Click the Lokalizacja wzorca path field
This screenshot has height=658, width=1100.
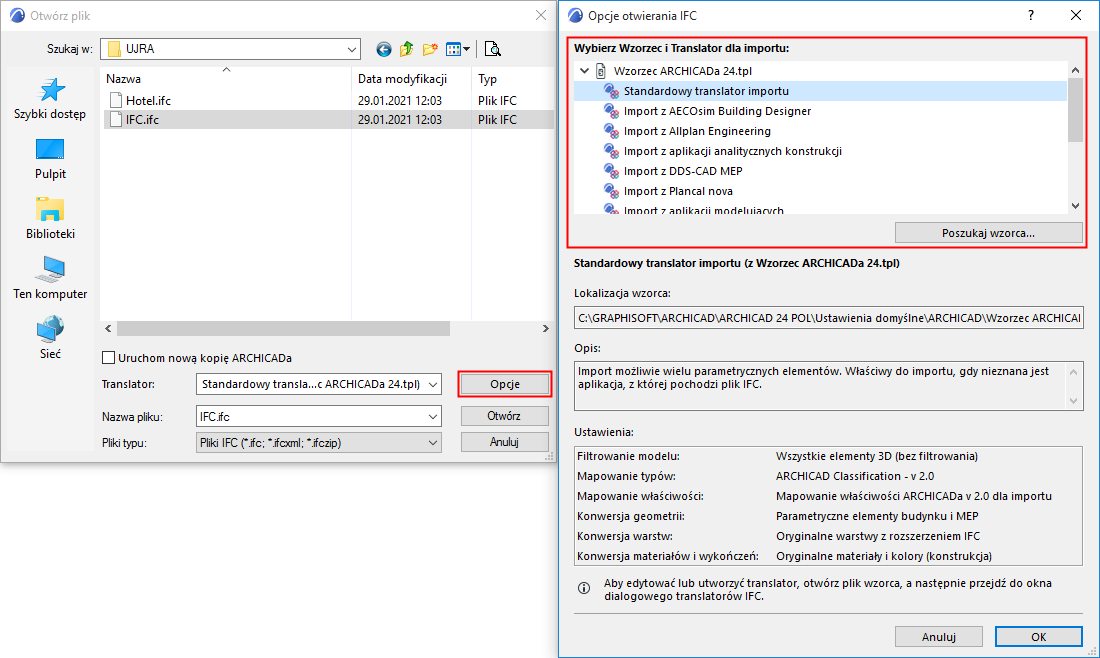click(829, 318)
